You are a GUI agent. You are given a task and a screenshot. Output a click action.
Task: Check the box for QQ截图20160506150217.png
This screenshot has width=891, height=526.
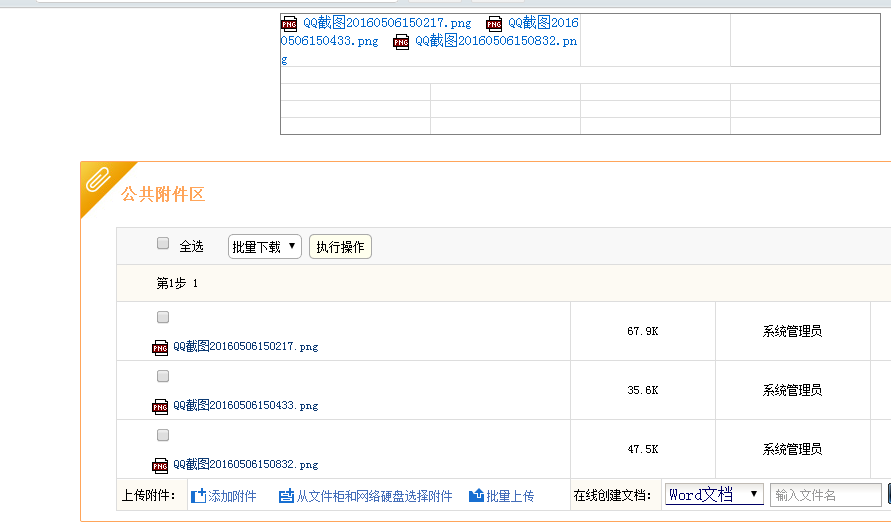163,317
